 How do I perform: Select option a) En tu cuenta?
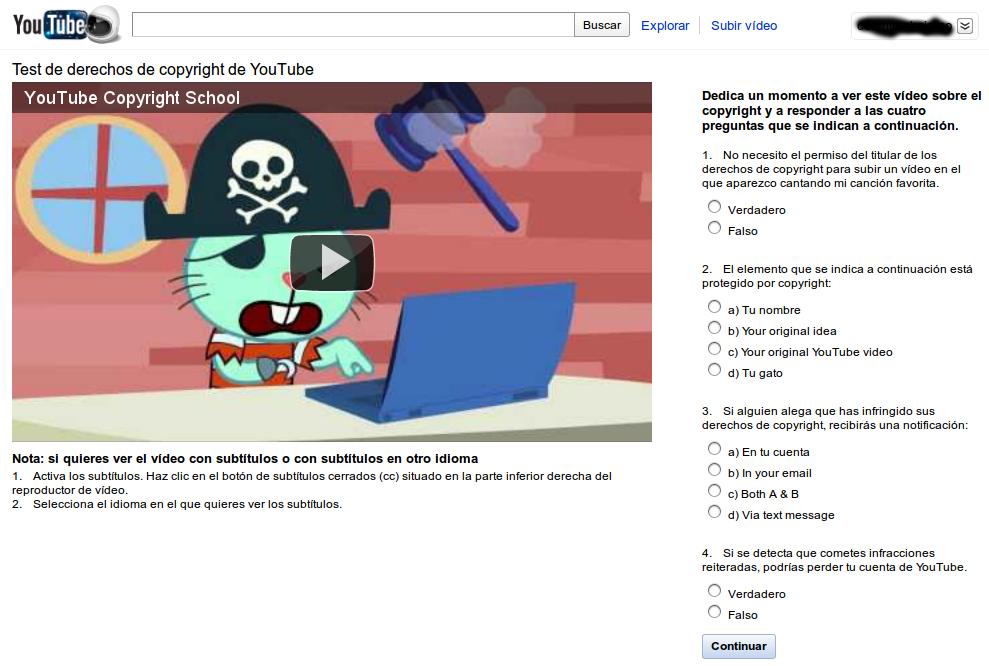[x=714, y=448]
